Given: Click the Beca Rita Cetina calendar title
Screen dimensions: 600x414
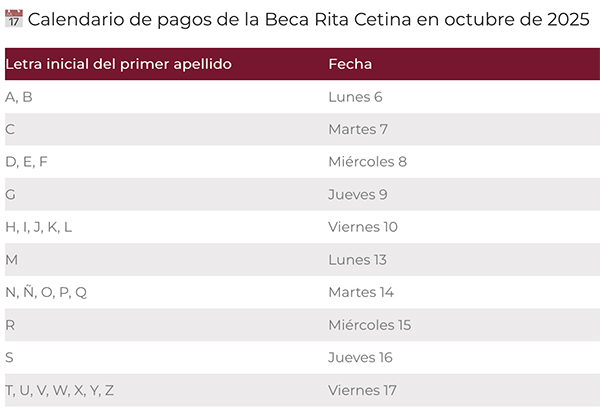Looking at the screenshot, I should click(308, 20).
